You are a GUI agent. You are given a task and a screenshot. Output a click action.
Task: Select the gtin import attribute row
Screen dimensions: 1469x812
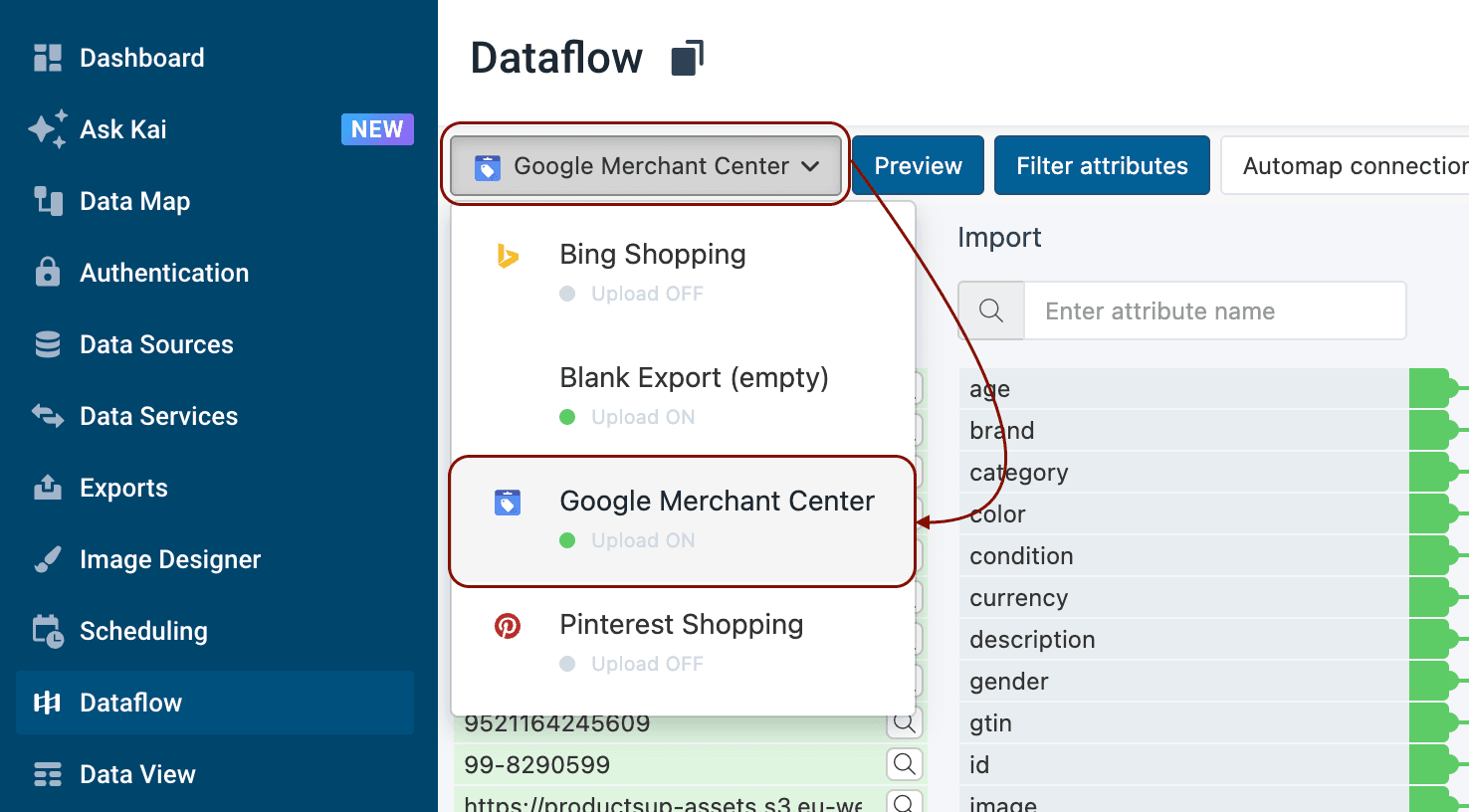coord(1184,723)
